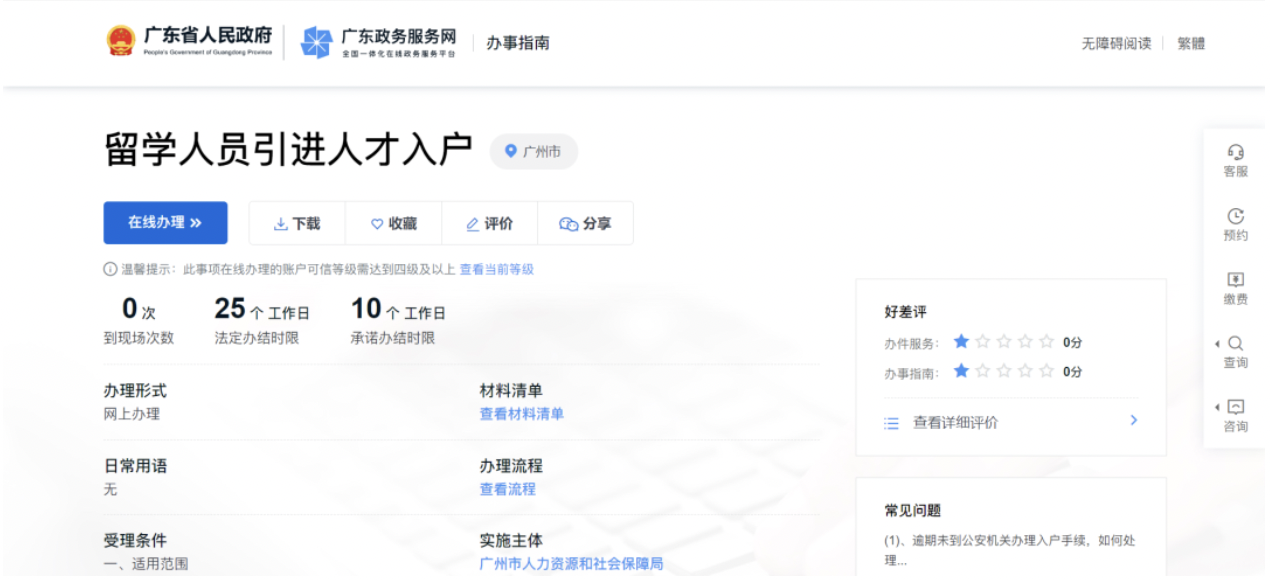Enable 无障碍阅读 accessibility mode
This screenshot has height=580, width=1270.
pyautogui.click(x=1115, y=44)
